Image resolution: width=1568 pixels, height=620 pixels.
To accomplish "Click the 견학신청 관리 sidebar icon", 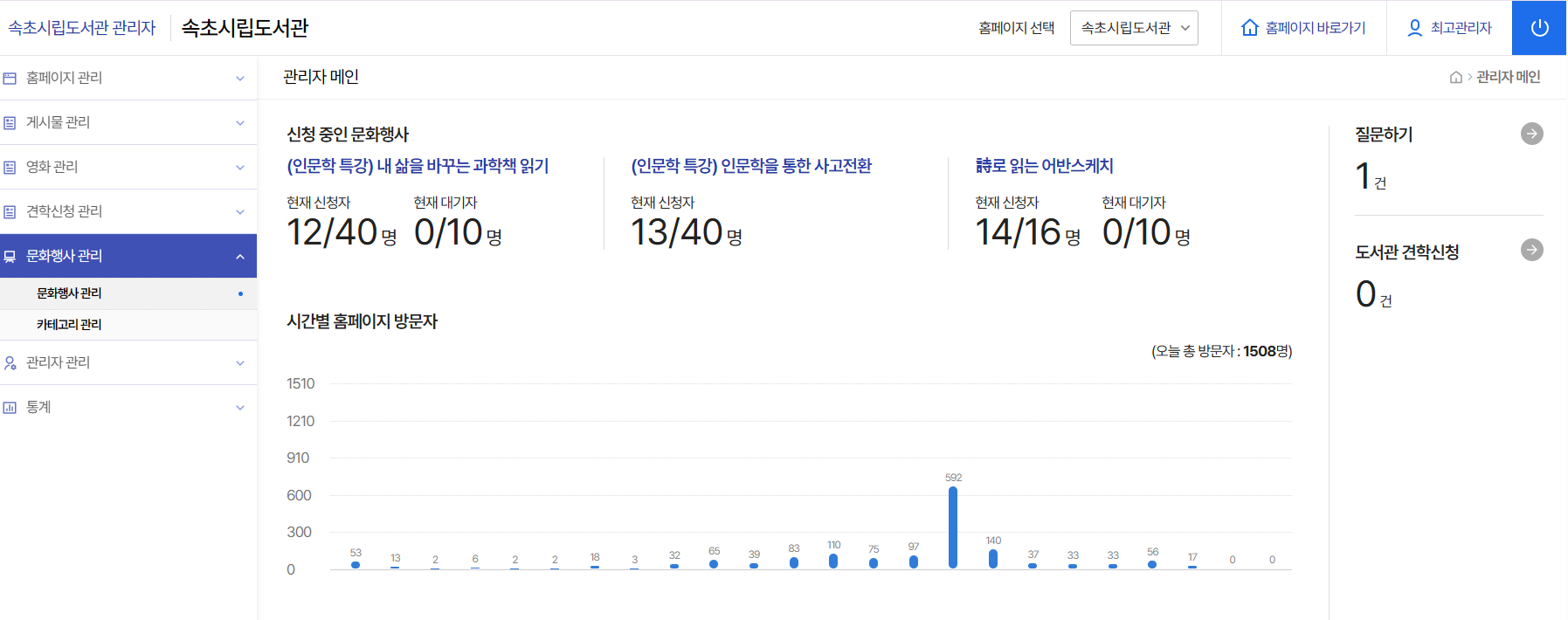I will (x=10, y=212).
